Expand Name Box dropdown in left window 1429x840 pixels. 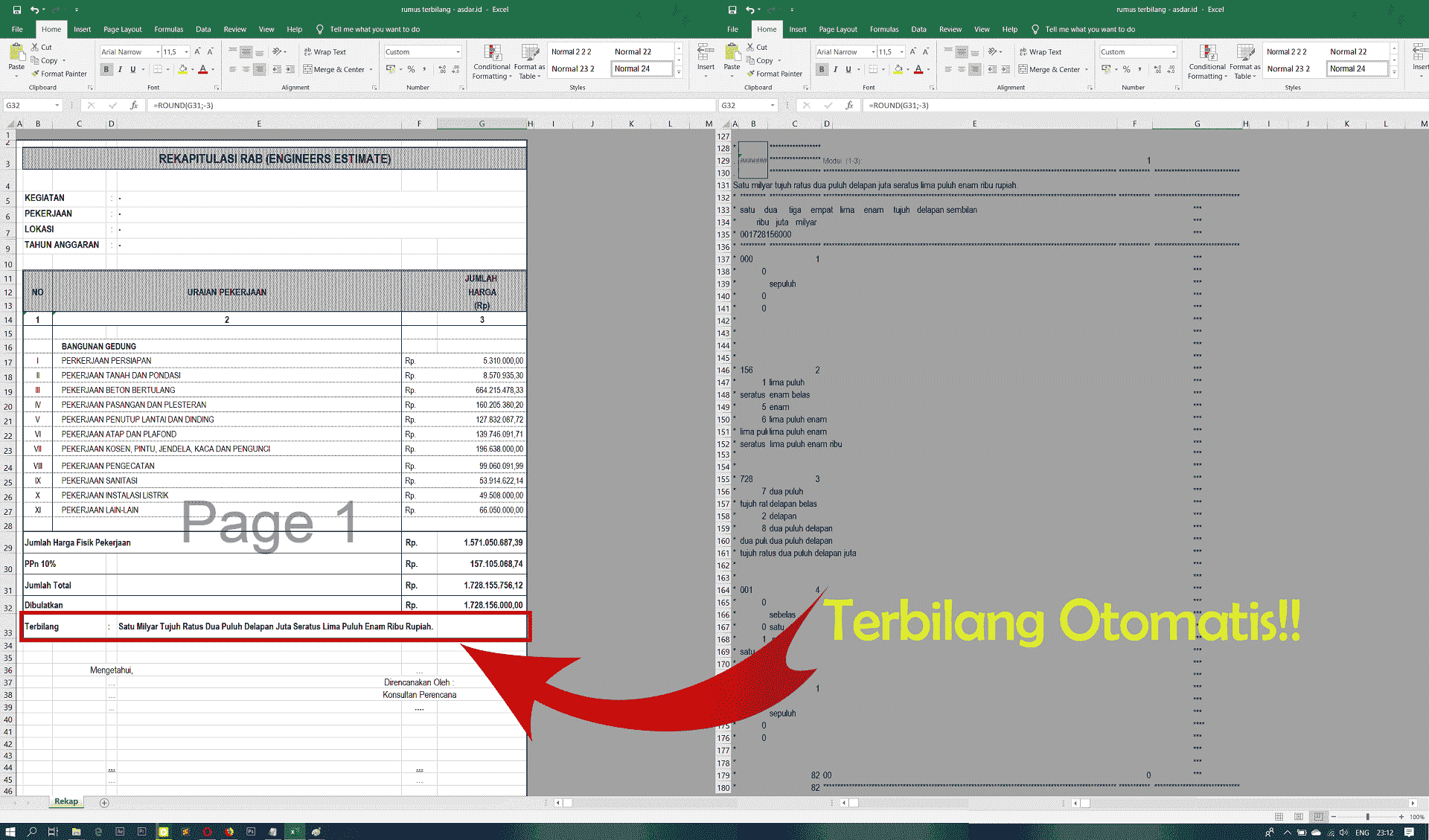57,105
